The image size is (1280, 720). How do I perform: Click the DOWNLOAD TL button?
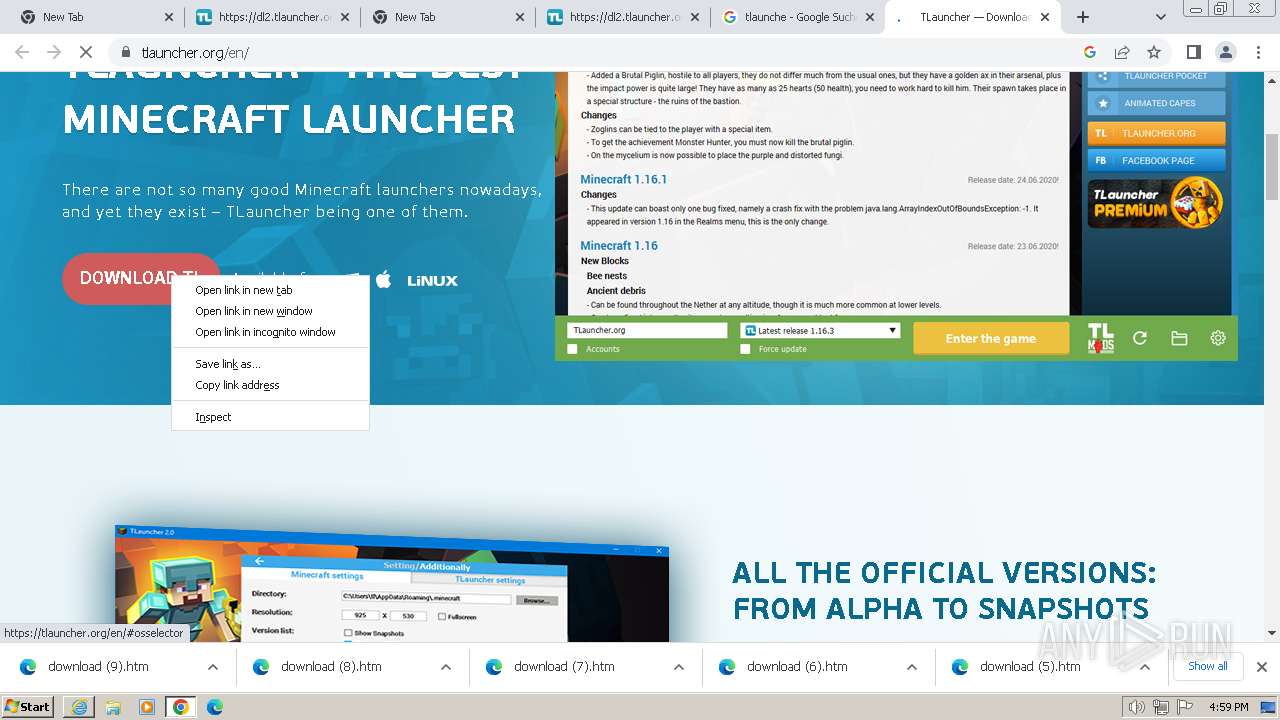coord(140,278)
